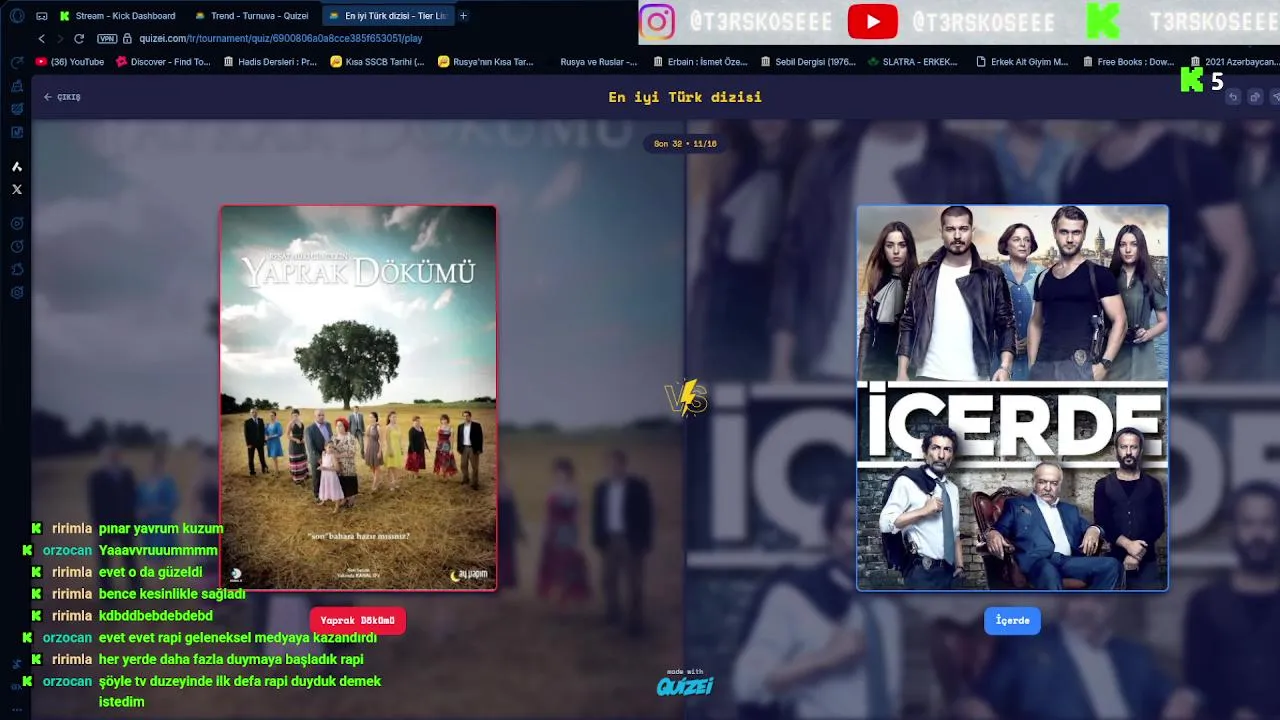1280x720 pixels.
Task: Open the Discover - Find To... bookmark
Action: 163,62
